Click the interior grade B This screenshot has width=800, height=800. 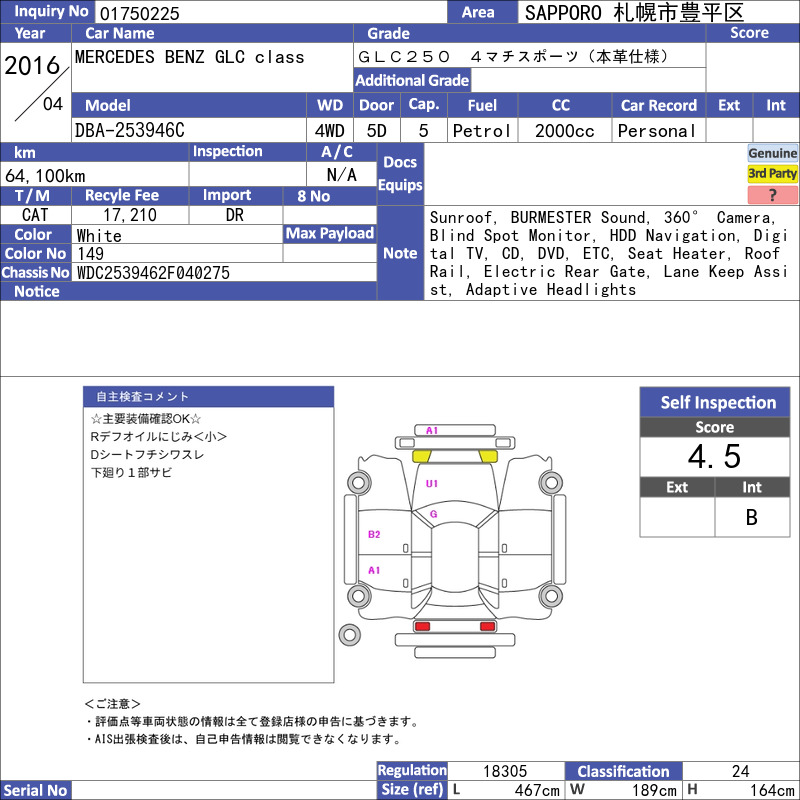[x=752, y=517]
